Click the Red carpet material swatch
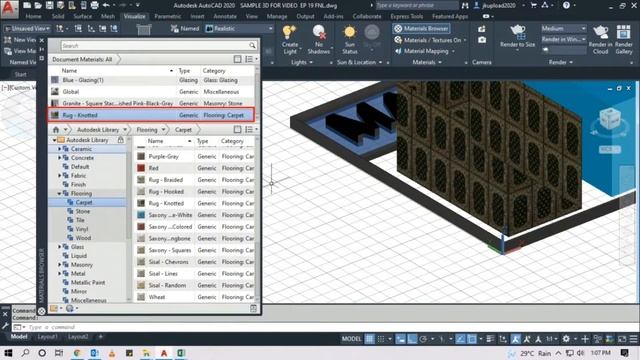The width and height of the screenshot is (640, 360). [141, 168]
